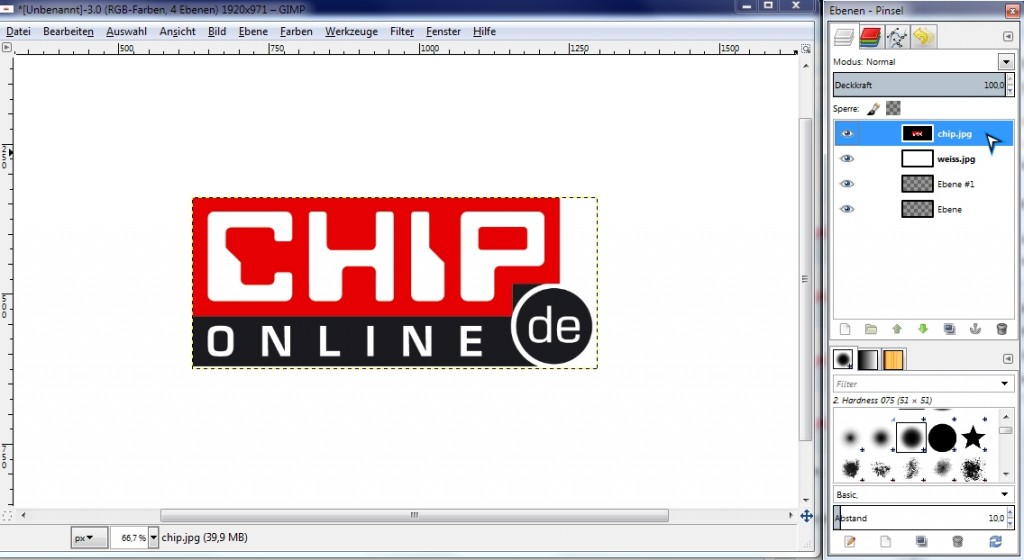Viewport: 1024px width, 560px height.
Task: Lower the layer with the down arrow icon
Action: pos(923,328)
